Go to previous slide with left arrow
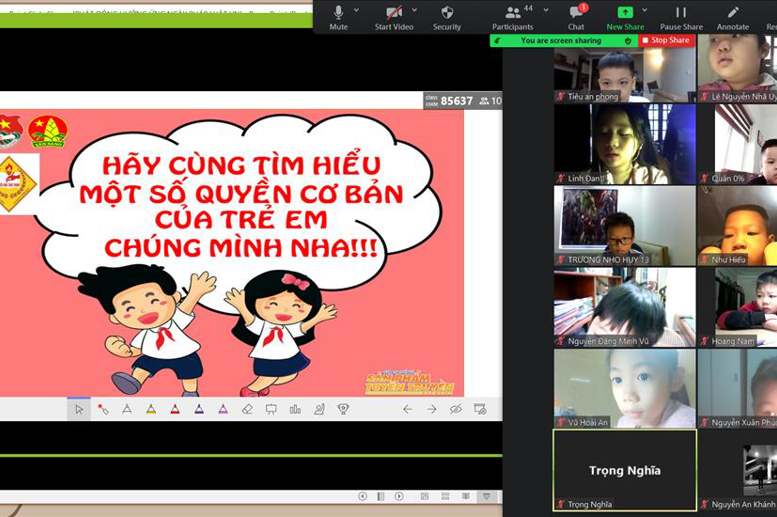The image size is (777, 517). 407,409
